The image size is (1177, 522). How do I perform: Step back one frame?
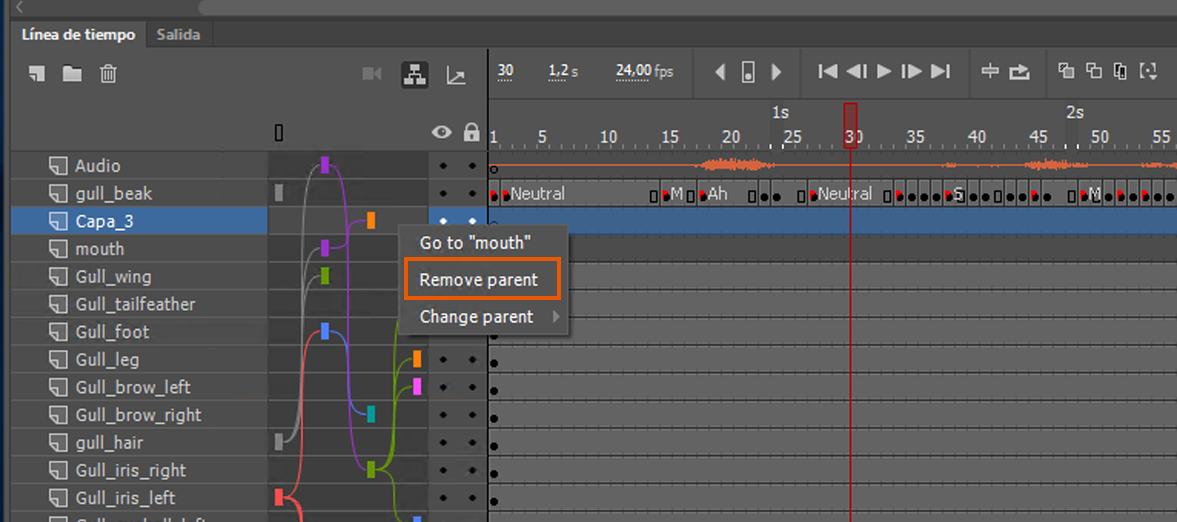pyautogui.click(x=856, y=71)
